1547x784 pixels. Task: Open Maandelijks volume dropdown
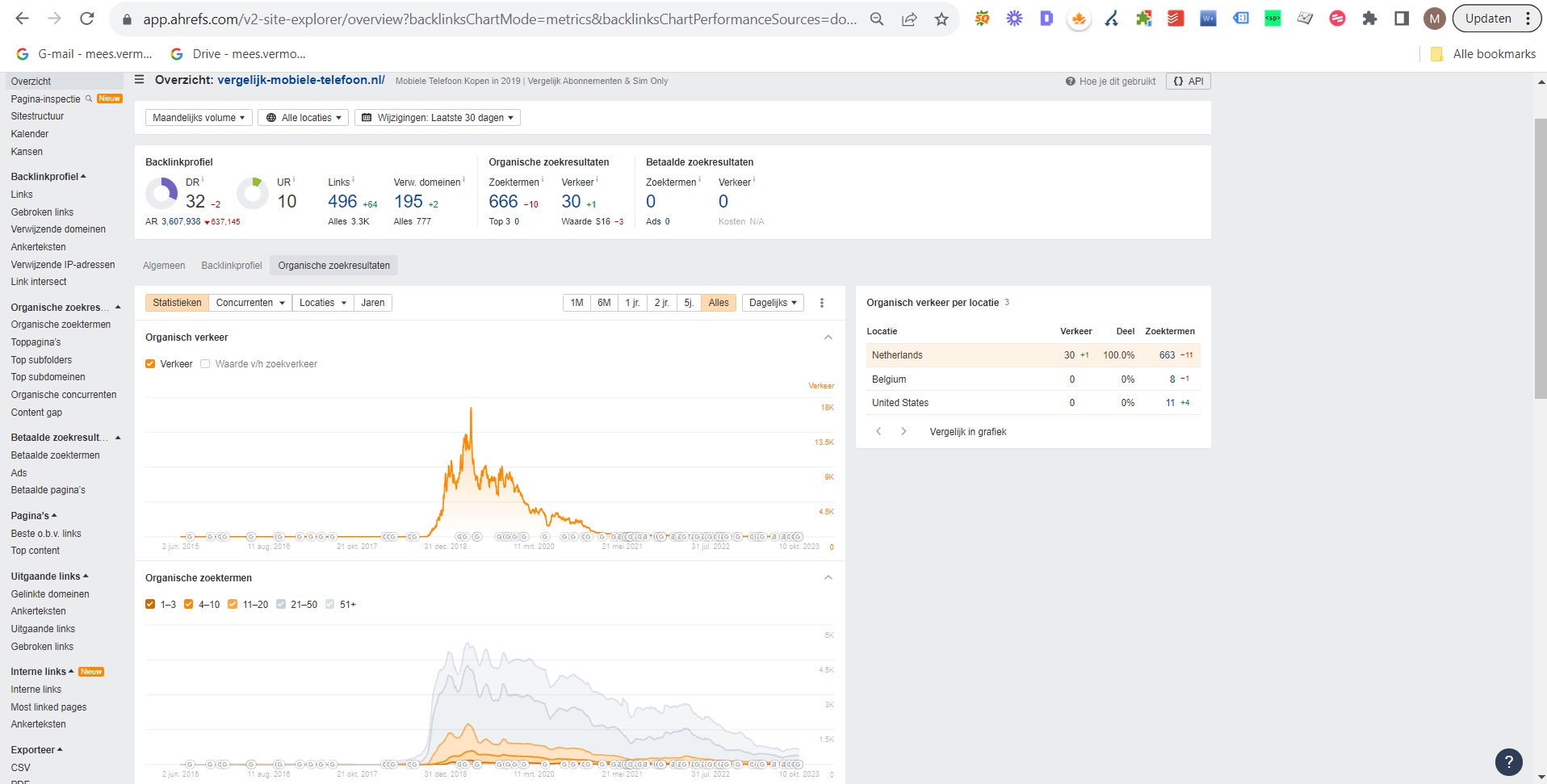(199, 118)
